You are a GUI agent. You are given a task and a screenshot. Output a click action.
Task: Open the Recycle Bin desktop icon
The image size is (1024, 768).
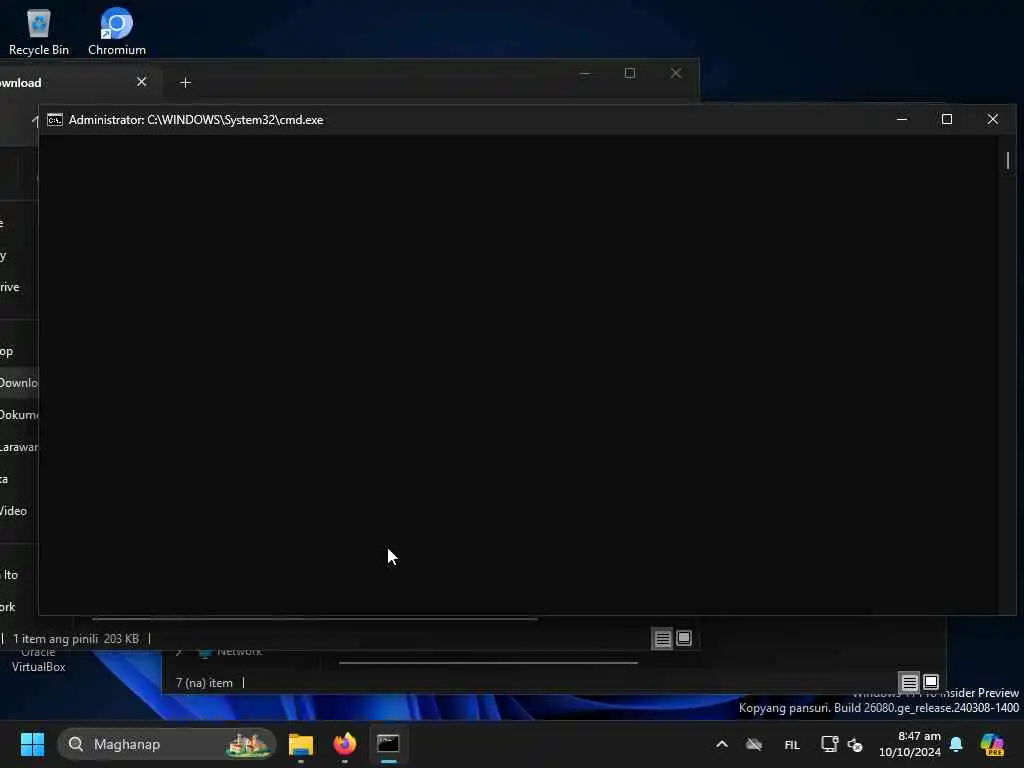[x=39, y=32]
